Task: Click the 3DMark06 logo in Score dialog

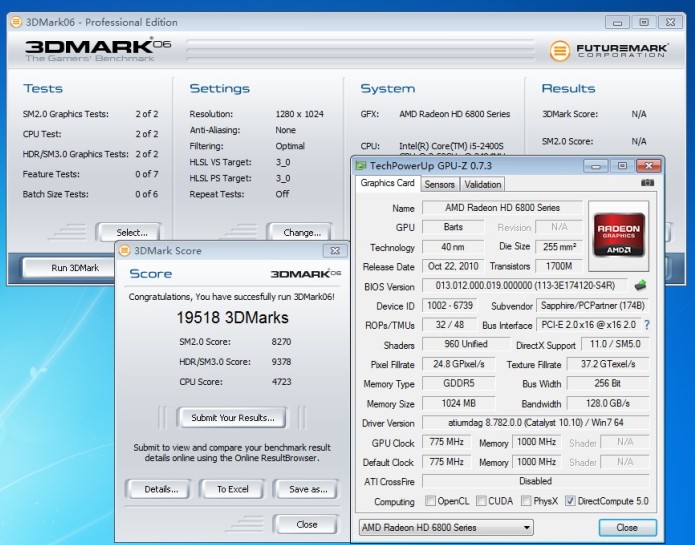Action: pyautogui.click(x=305, y=273)
